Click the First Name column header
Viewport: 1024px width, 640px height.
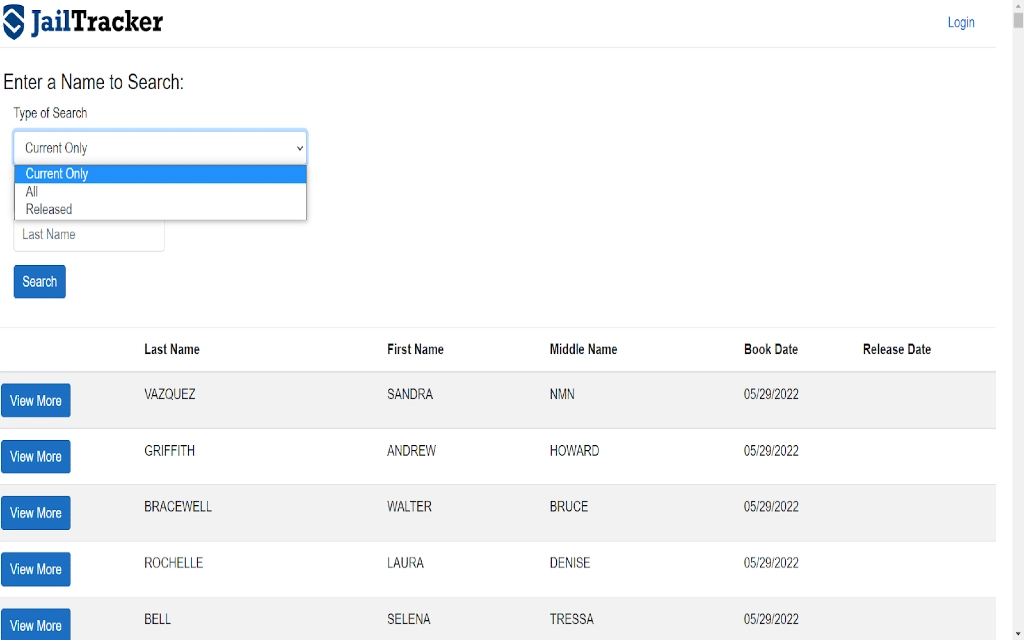click(415, 349)
